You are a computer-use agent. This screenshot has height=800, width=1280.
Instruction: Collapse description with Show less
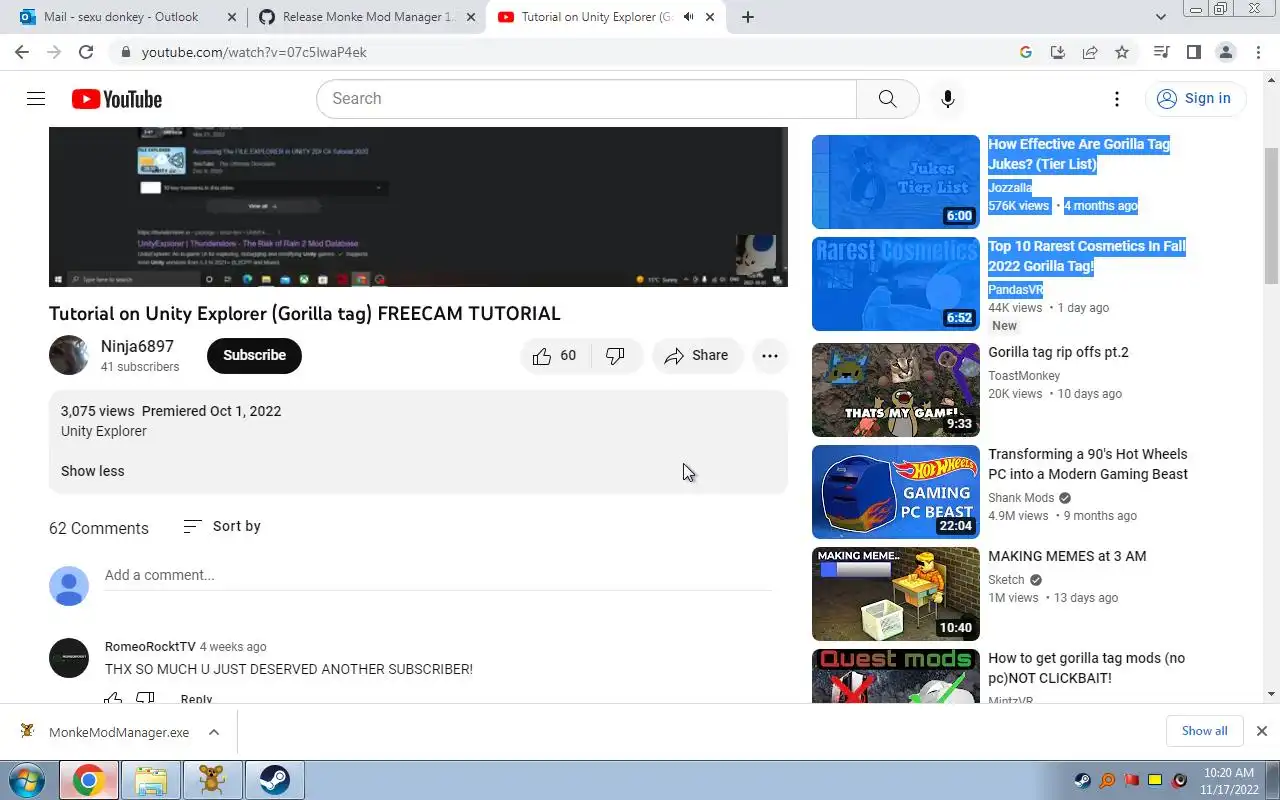tap(92, 471)
